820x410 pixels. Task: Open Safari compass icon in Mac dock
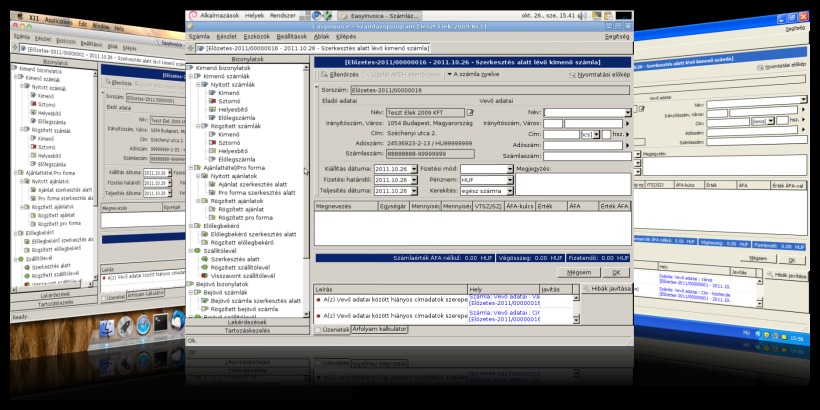(143, 325)
